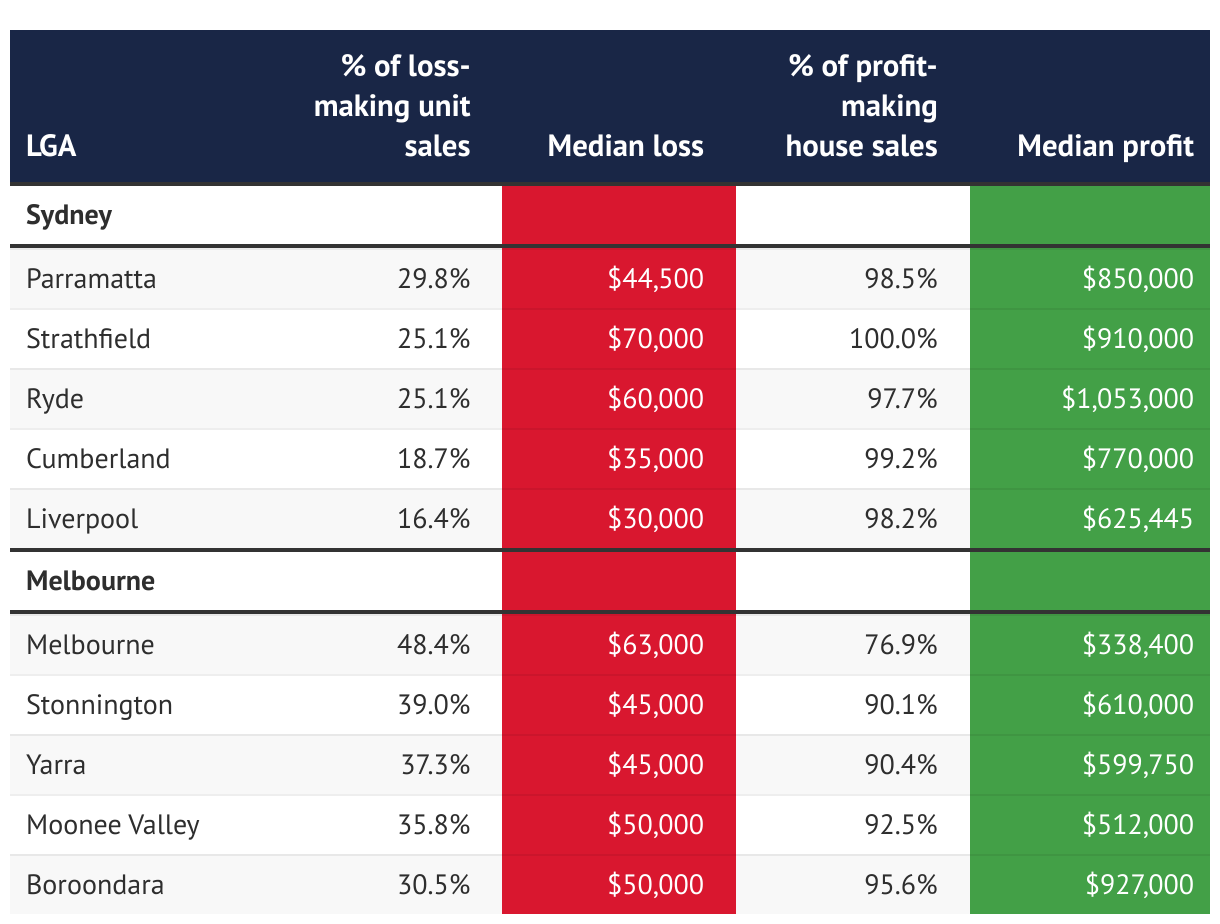The image size is (1220, 924).
Task: Click the Moonee Valley row label
Action: pos(113,825)
